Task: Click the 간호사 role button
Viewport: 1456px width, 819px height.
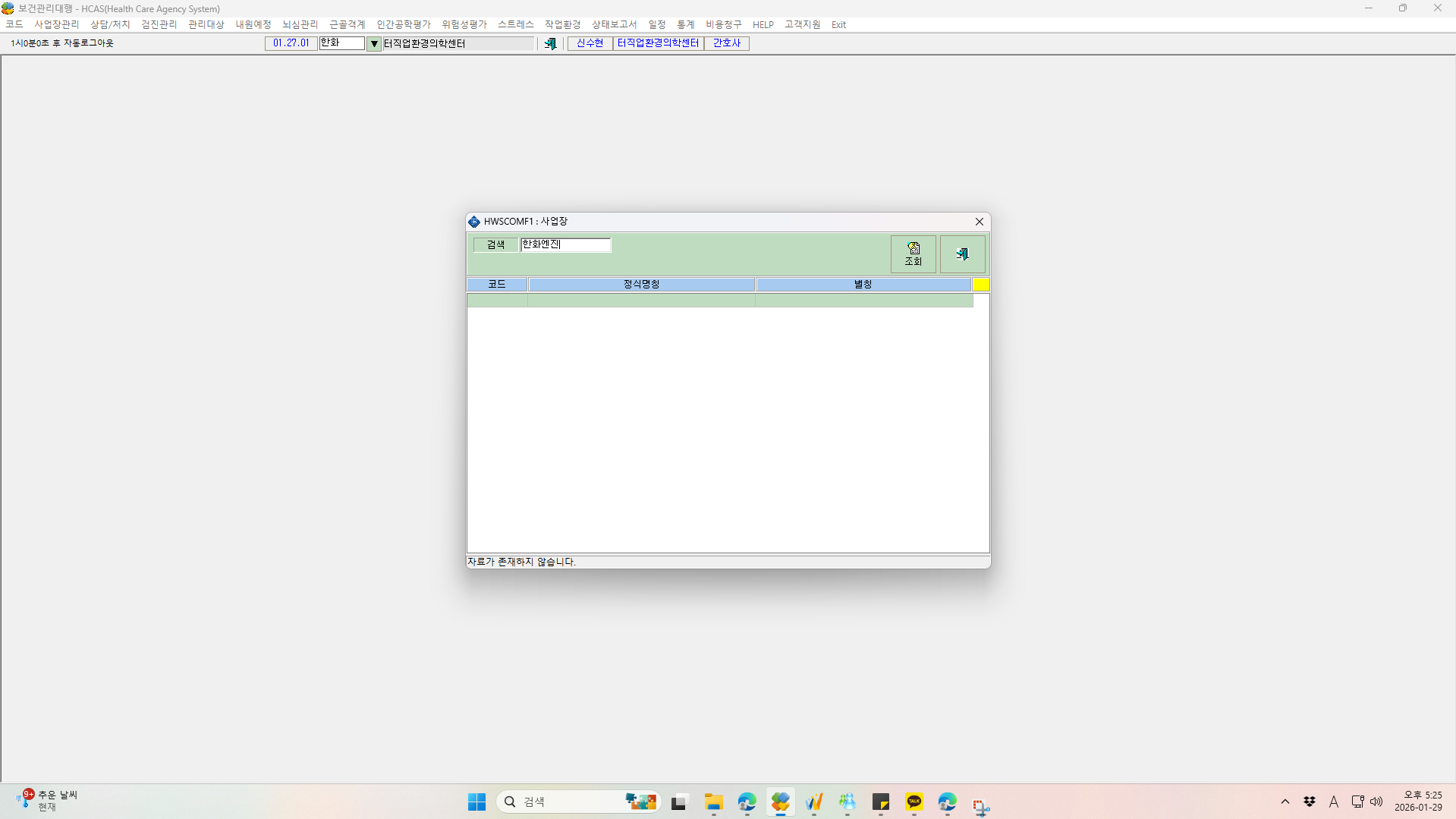Action: pos(726,43)
